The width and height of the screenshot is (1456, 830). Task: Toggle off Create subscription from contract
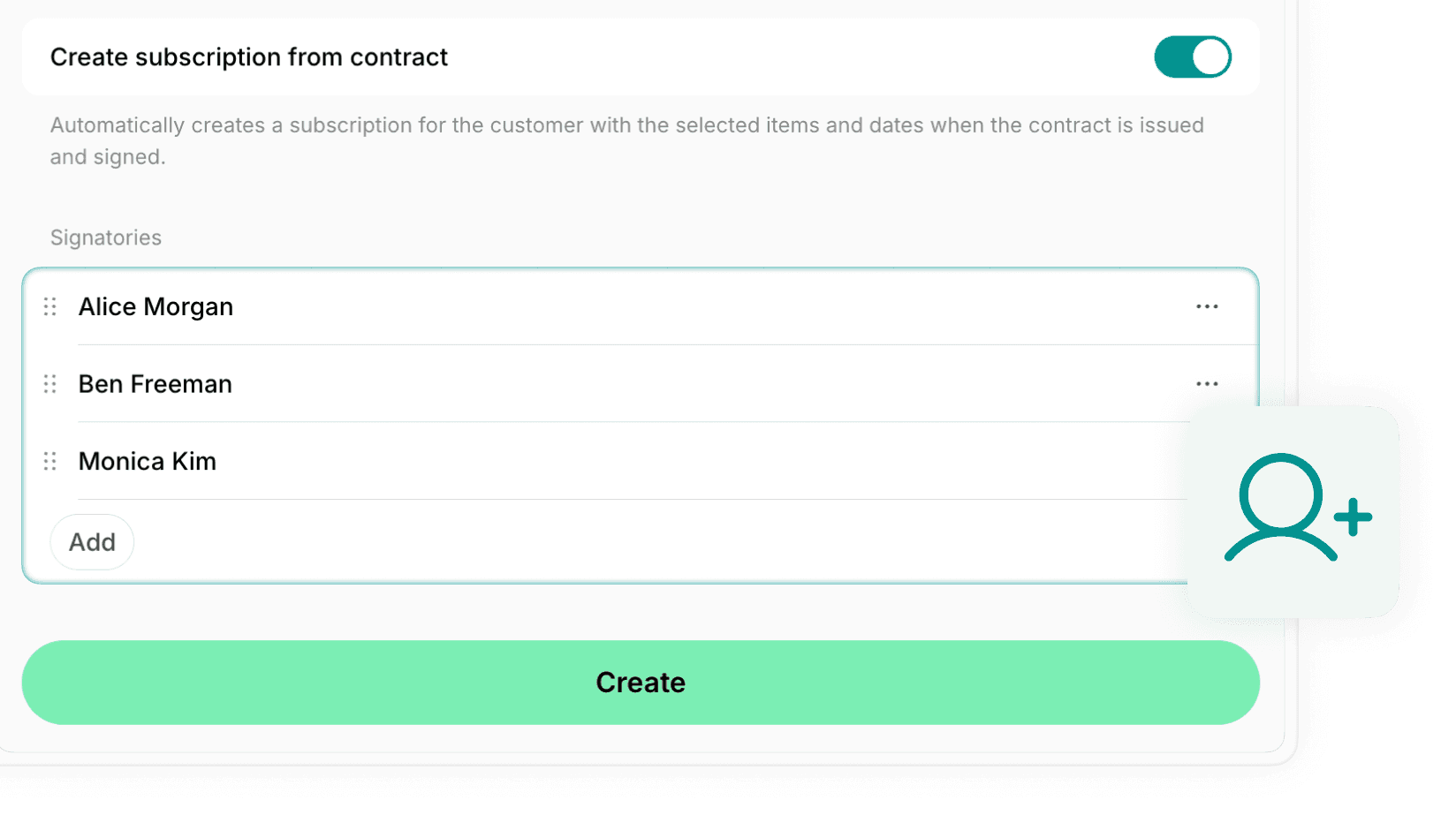coord(1192,57)
